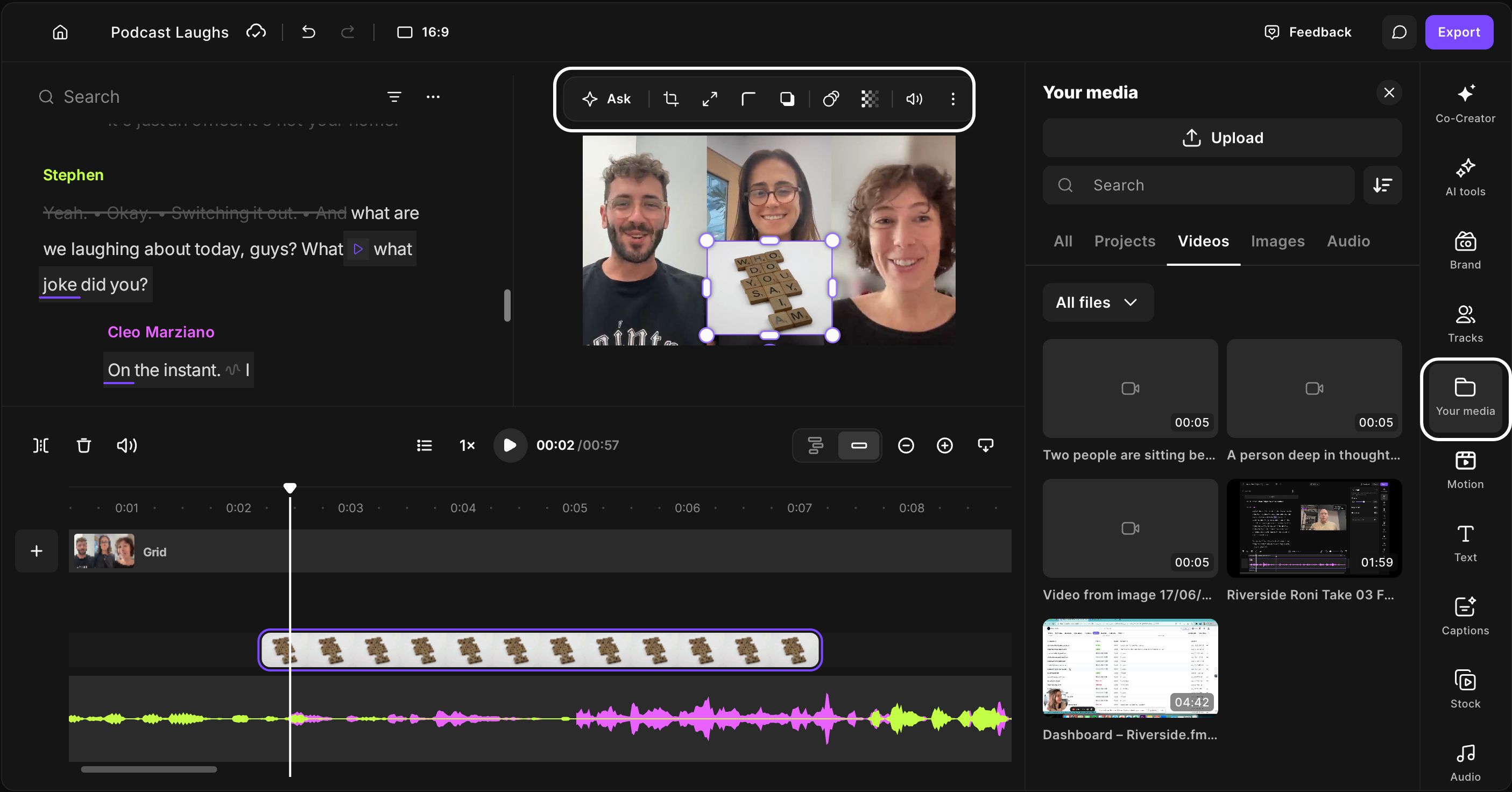Switch to single-track timeline view
Viewport: 1512px width, 792px height.
click(859, 445)
